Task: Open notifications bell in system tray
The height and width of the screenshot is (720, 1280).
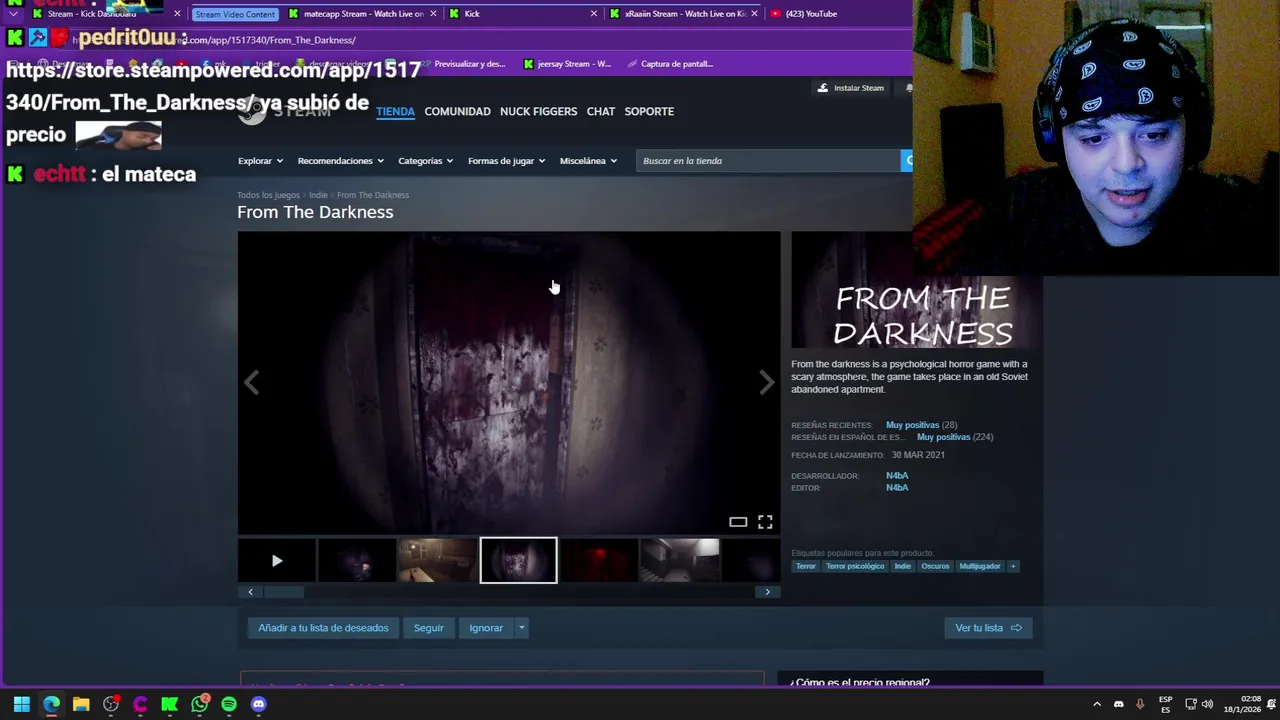Action: [x=1271, y=704]
